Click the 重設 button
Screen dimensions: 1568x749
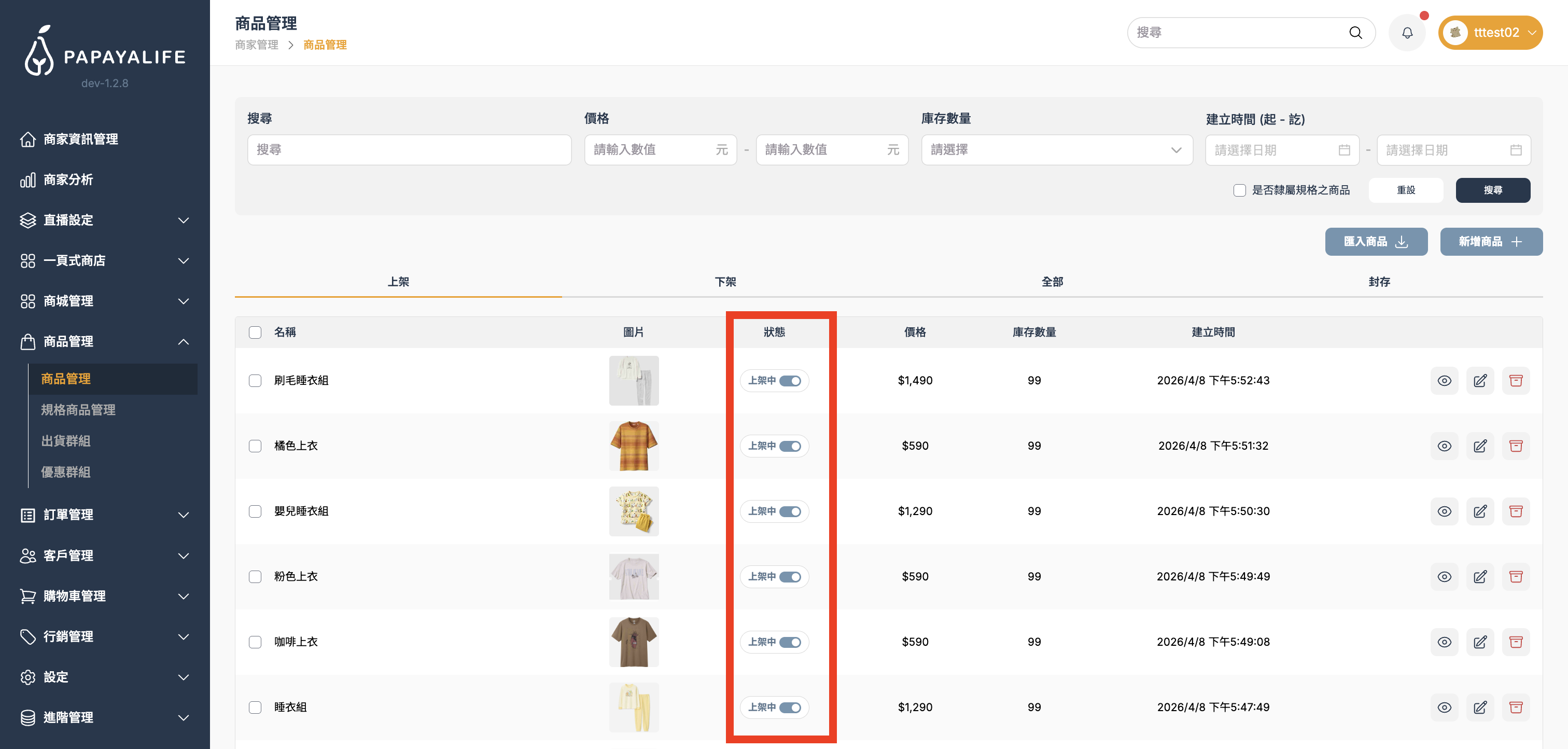point(1406,190)
